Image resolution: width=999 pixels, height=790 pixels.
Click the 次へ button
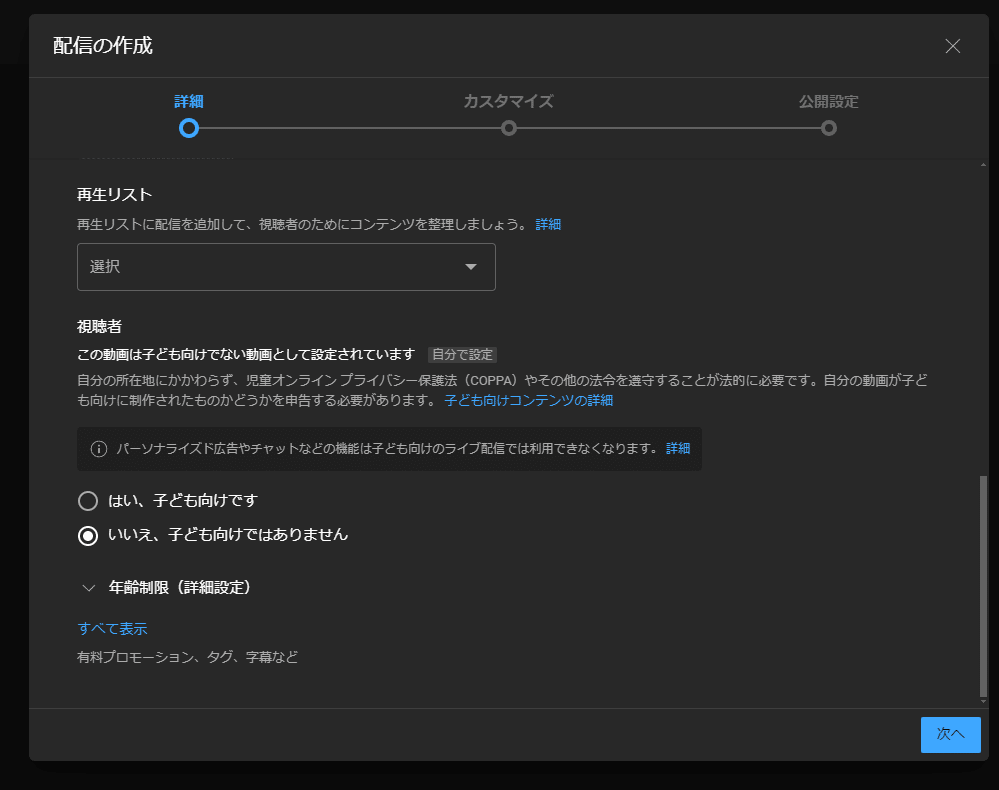pos(950,735)
